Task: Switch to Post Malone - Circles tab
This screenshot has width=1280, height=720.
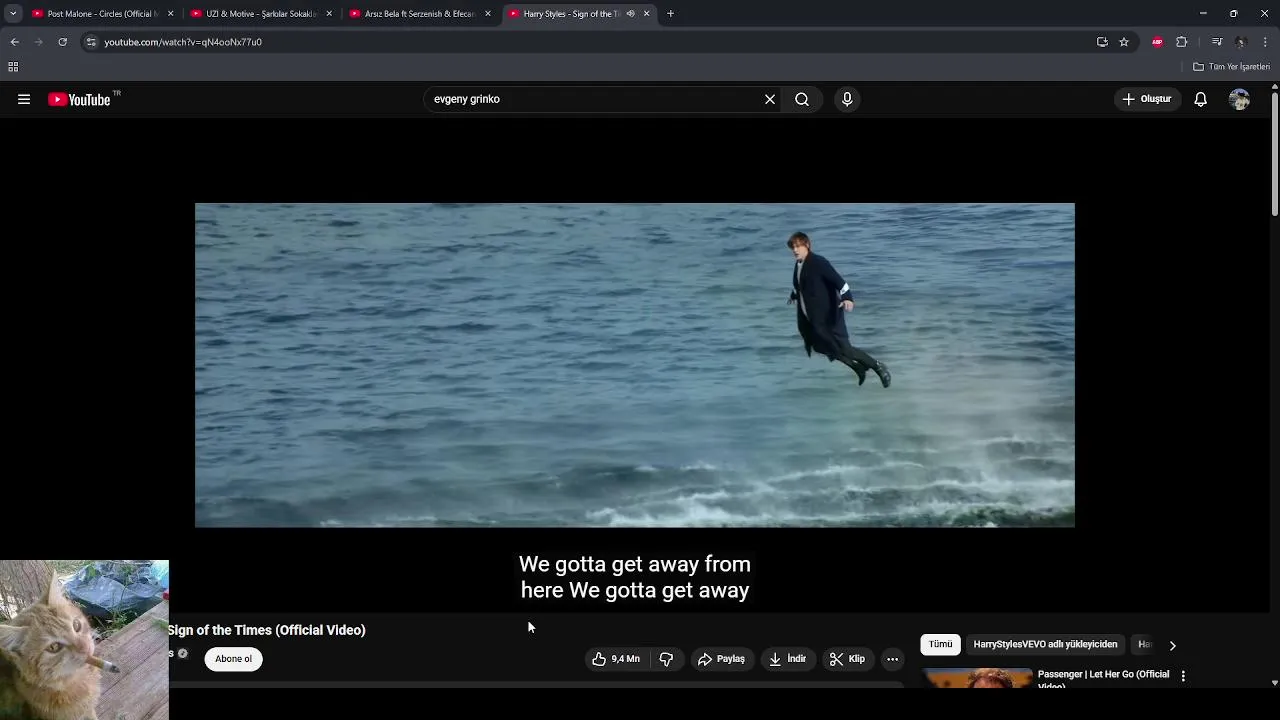Action: [103, 14]
